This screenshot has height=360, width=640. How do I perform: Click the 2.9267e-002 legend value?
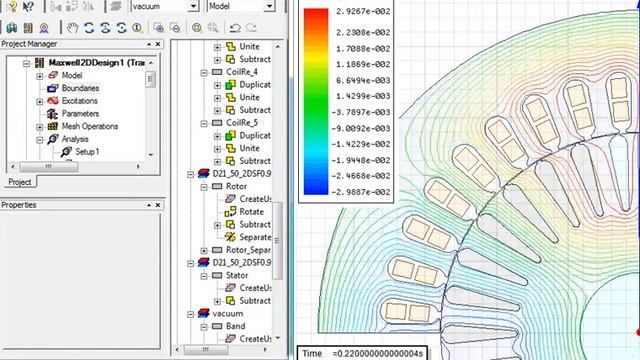click(x=363, y=11)
